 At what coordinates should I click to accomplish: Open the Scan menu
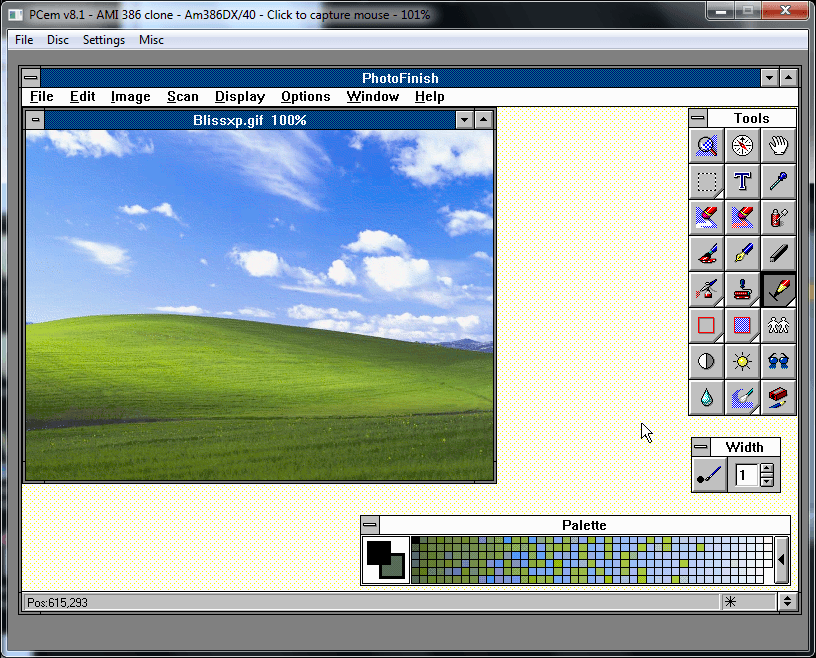183,97
